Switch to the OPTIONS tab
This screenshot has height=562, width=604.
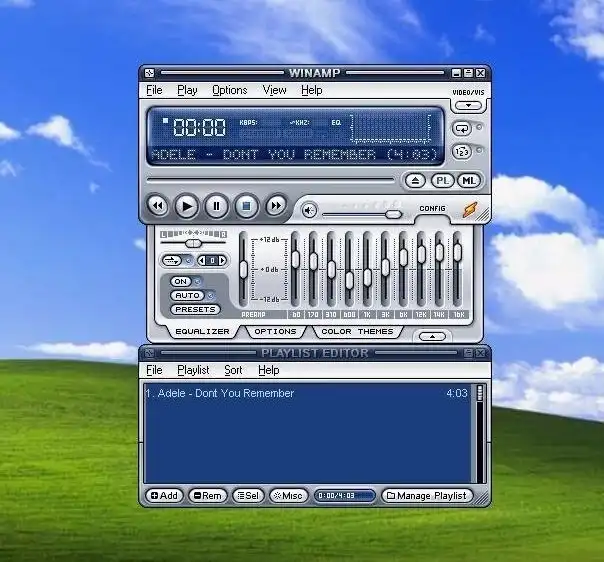pyautogui.click(x=275, y=332)
